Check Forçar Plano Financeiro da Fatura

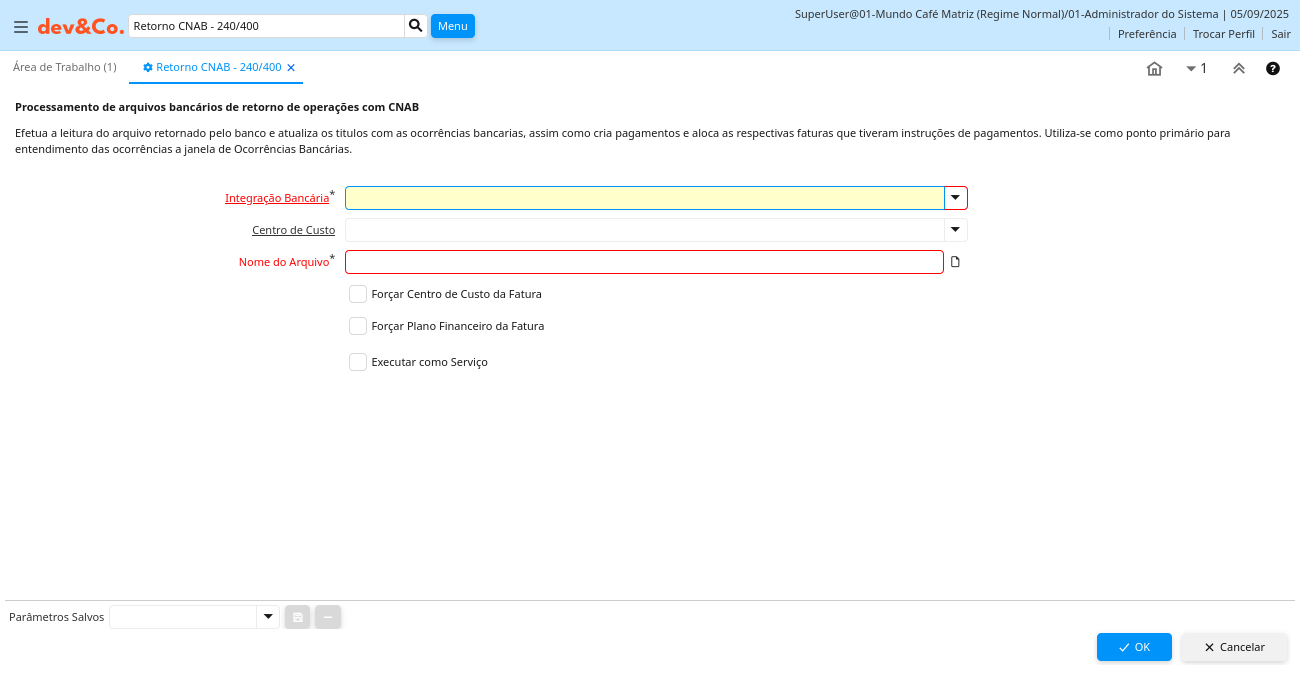pyautogui.click(x=358, y=326)
